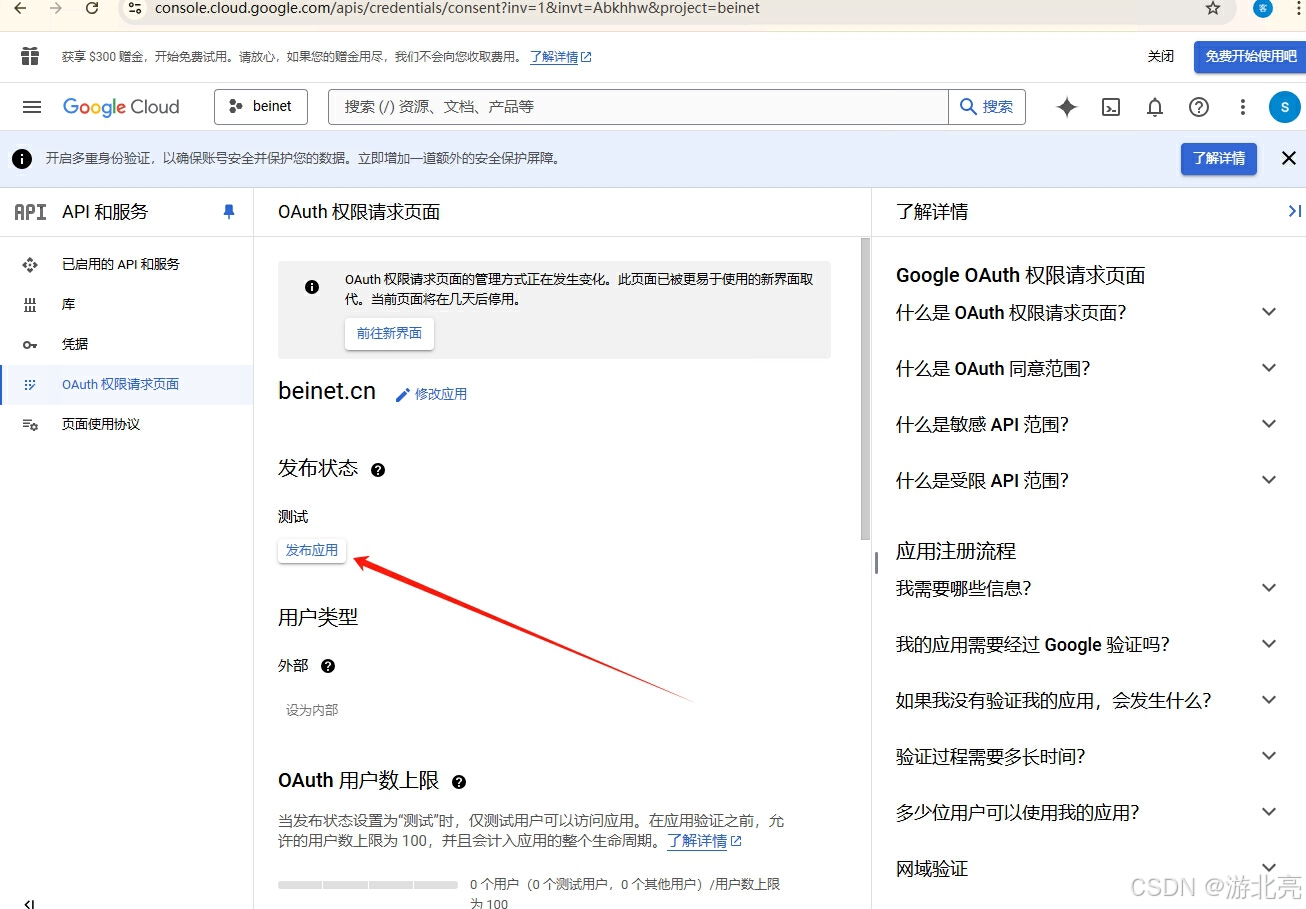Click the browser profile icon in toolbar
The height and width of the screenshot is (909, 1306).
(1263, 8)
